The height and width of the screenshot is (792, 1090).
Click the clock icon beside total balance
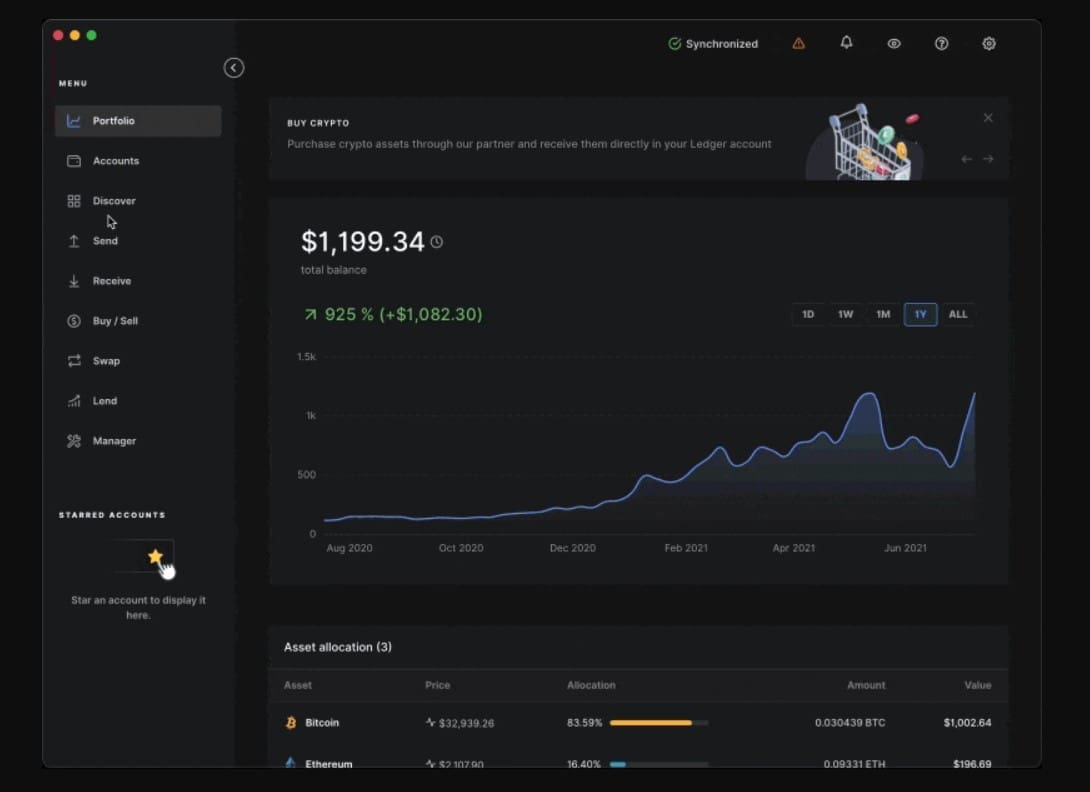pos(437,241)
